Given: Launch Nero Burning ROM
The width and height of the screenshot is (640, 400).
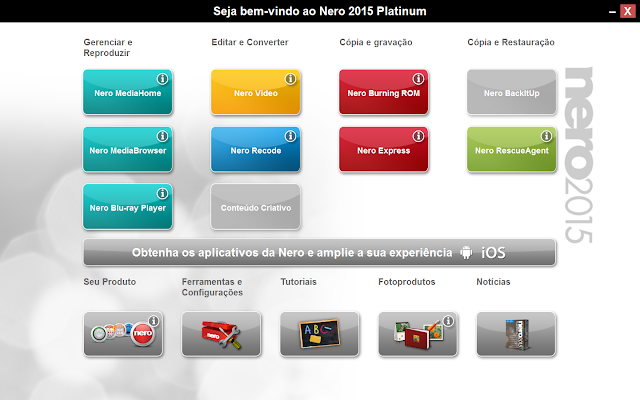Looking at the screenshot, I should 384,92.
